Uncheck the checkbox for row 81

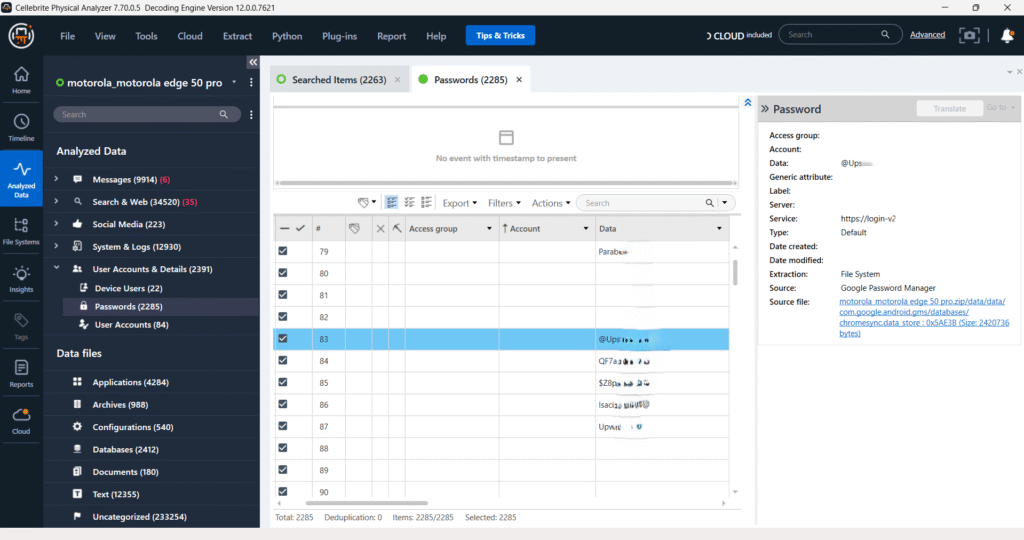283,294
